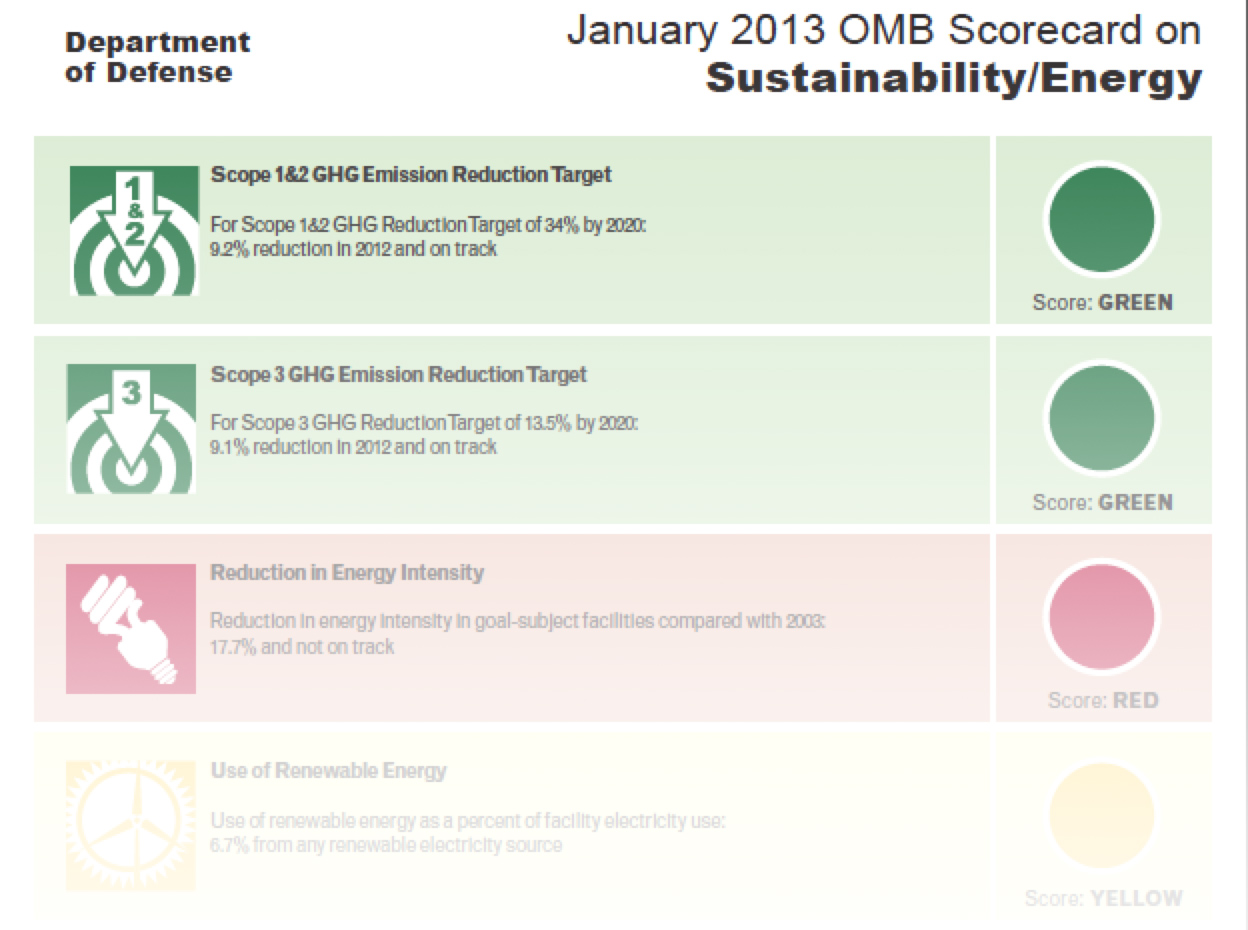Click the Sustainability/Energy bold title
This screenshot has width=1248, height=930.
954,79
